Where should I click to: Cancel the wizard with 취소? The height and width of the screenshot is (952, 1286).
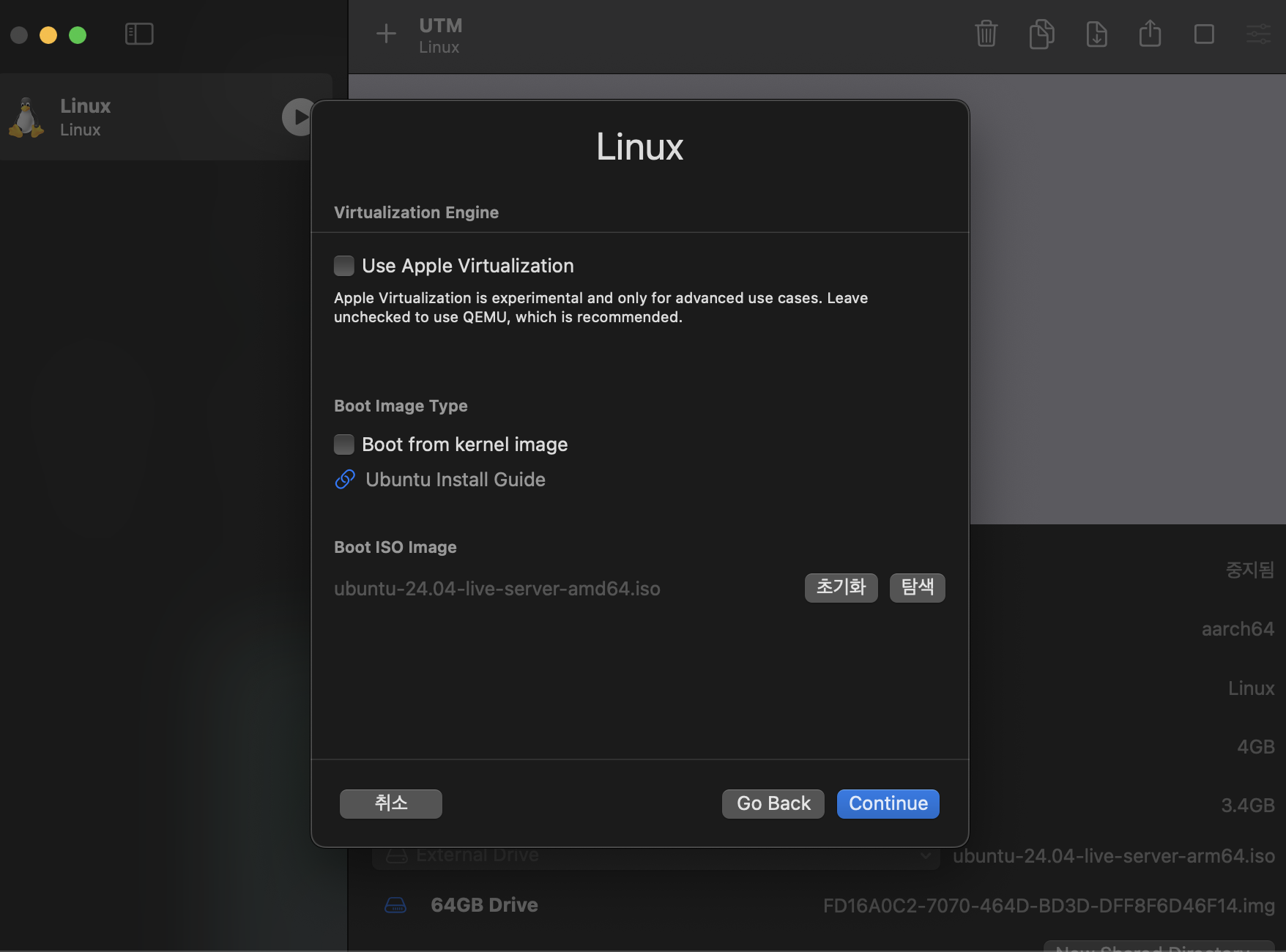(391, 803)
